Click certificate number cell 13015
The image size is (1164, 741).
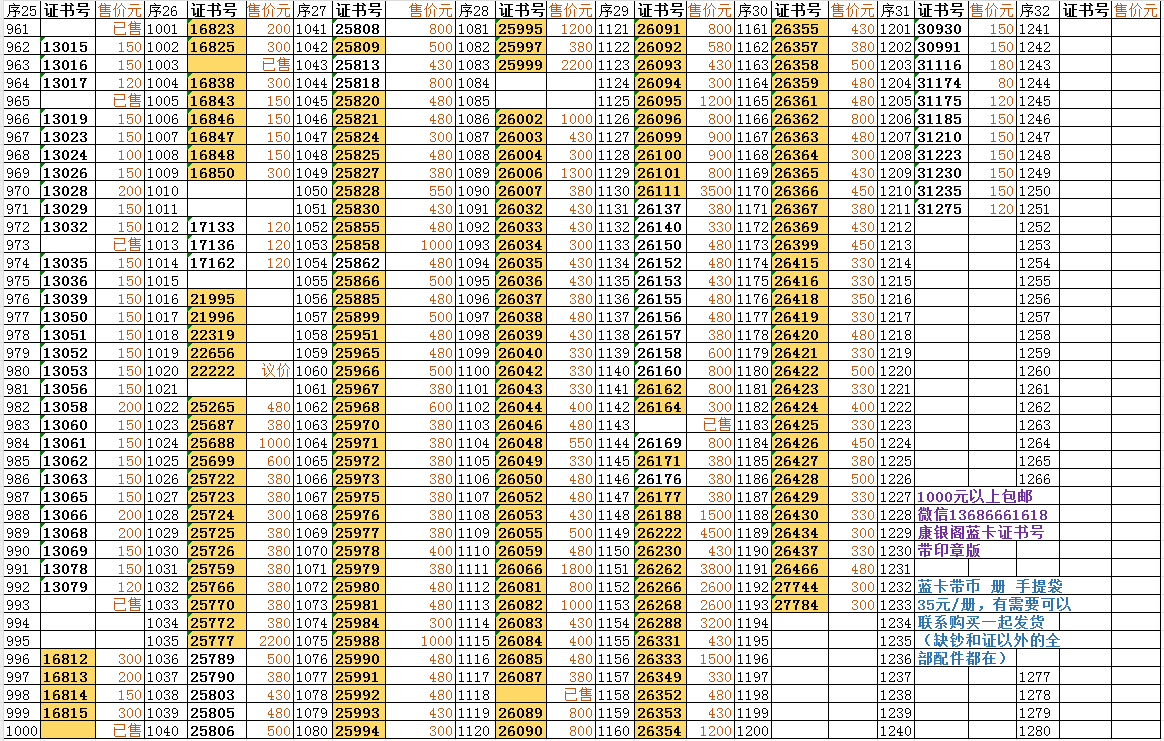click(x=67, y=47)
